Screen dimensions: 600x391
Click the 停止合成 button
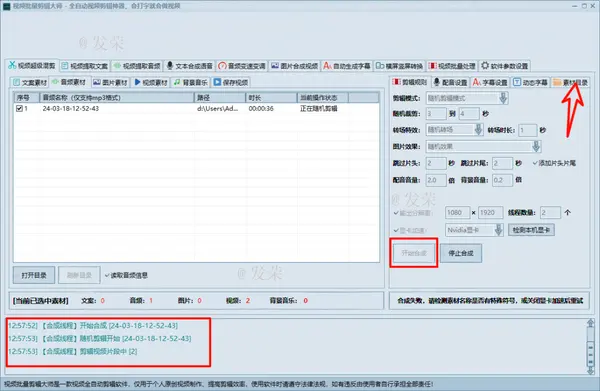(461, 253)
